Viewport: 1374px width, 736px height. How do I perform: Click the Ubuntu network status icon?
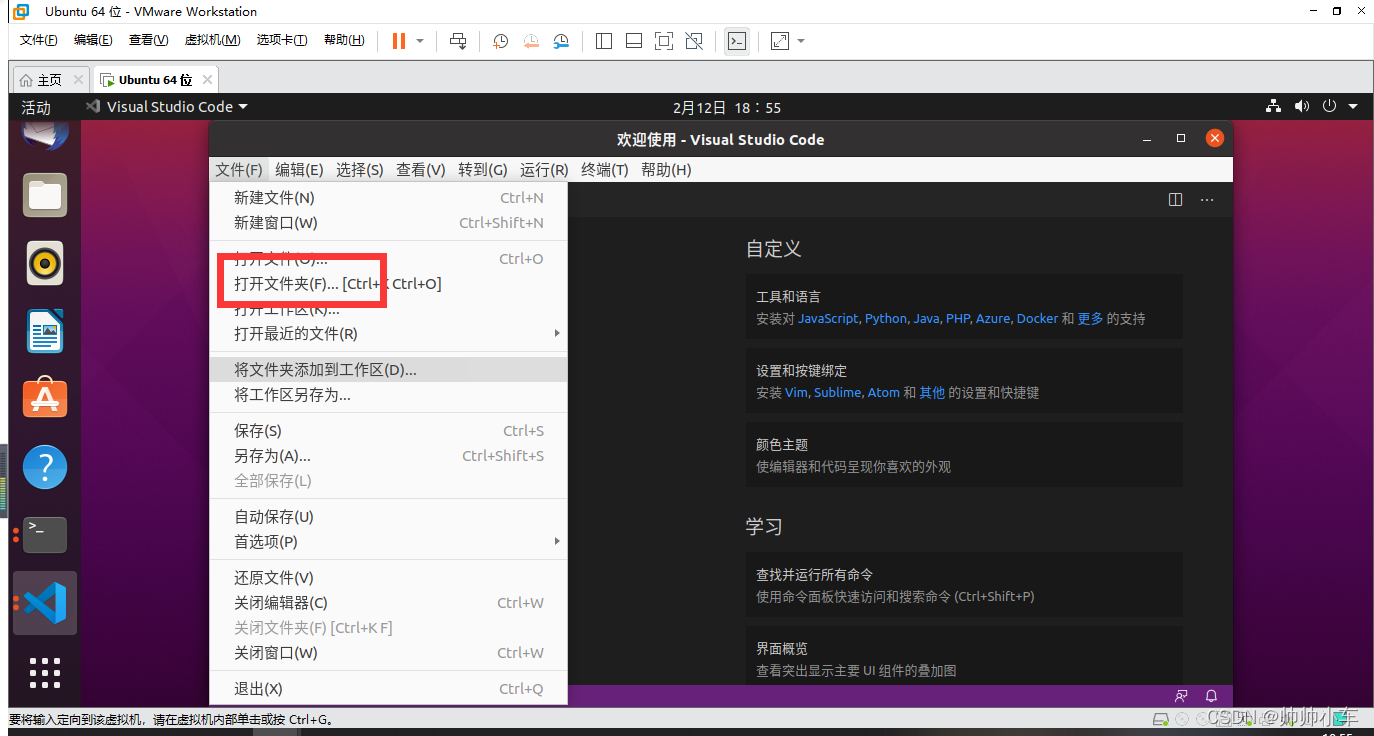pyautogui.click(x=1273, y=107)
